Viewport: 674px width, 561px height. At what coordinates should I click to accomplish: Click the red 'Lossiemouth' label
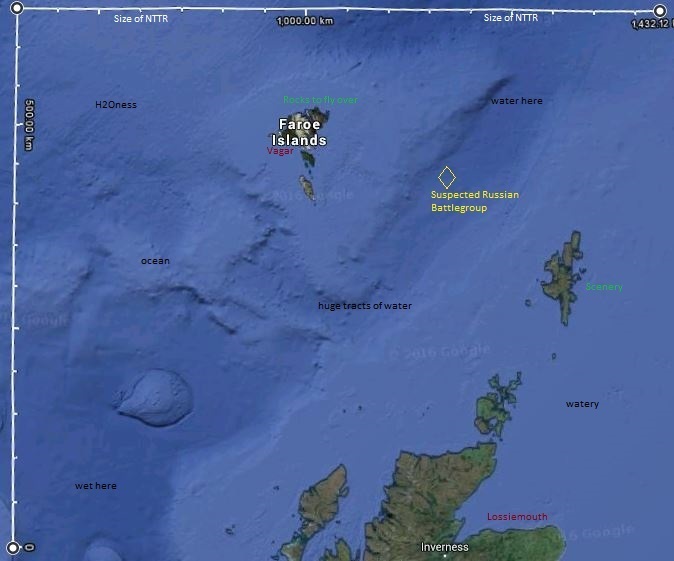point(517,517)
